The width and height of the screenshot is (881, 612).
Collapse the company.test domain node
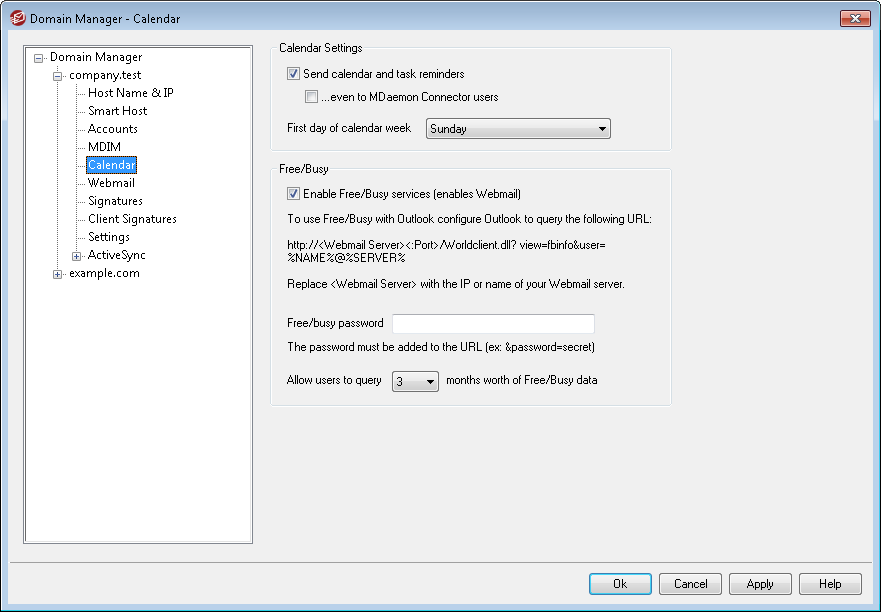pyautogui.click(x=58, y=76)
